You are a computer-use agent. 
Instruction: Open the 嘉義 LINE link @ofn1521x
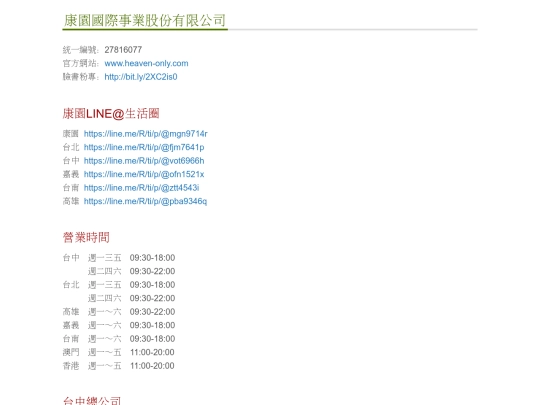144,174
